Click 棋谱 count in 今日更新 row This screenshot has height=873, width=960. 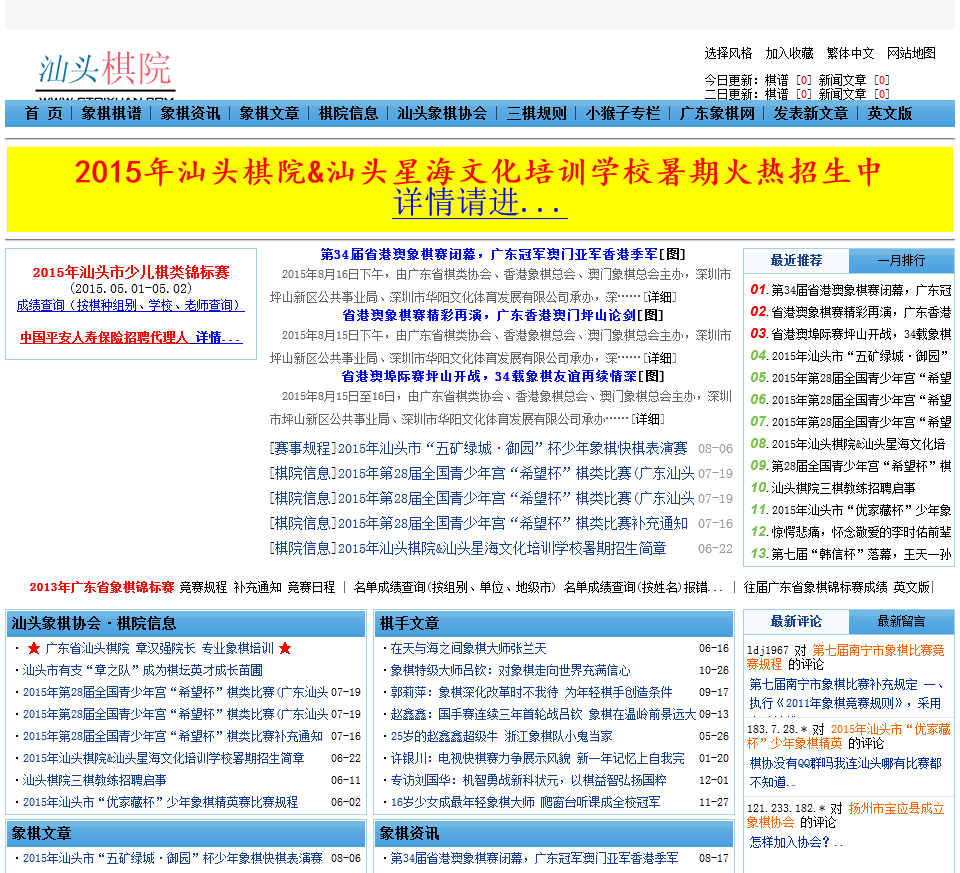(x=804, y=80)
